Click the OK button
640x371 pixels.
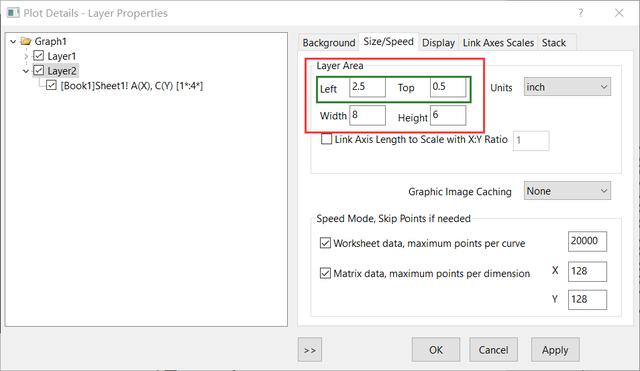436,350
